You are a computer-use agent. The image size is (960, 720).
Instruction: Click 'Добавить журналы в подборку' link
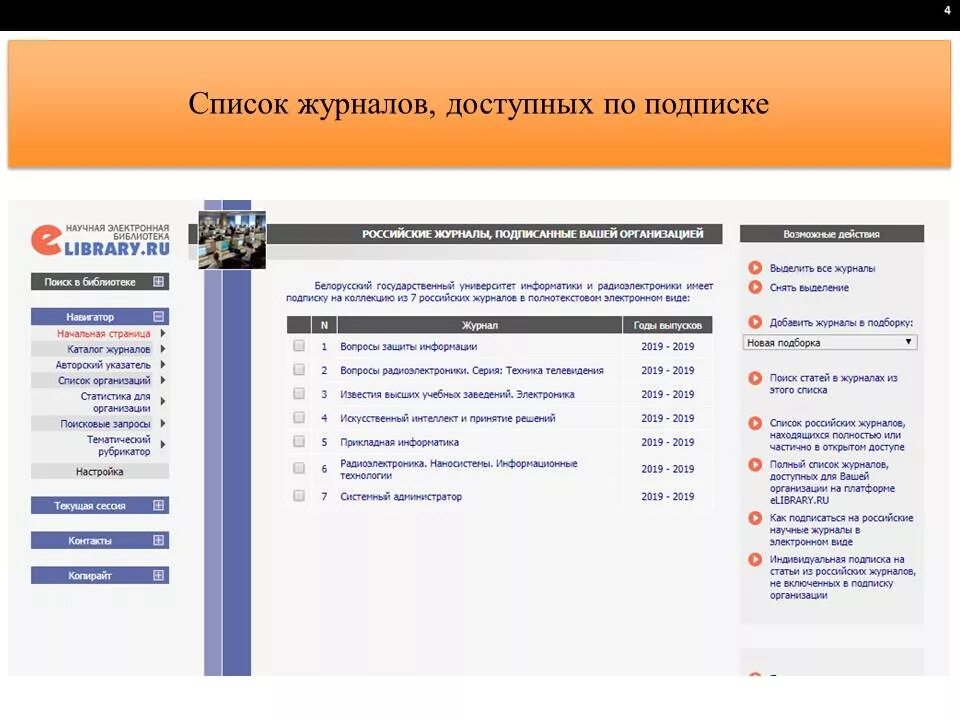(x=841, y=323)
